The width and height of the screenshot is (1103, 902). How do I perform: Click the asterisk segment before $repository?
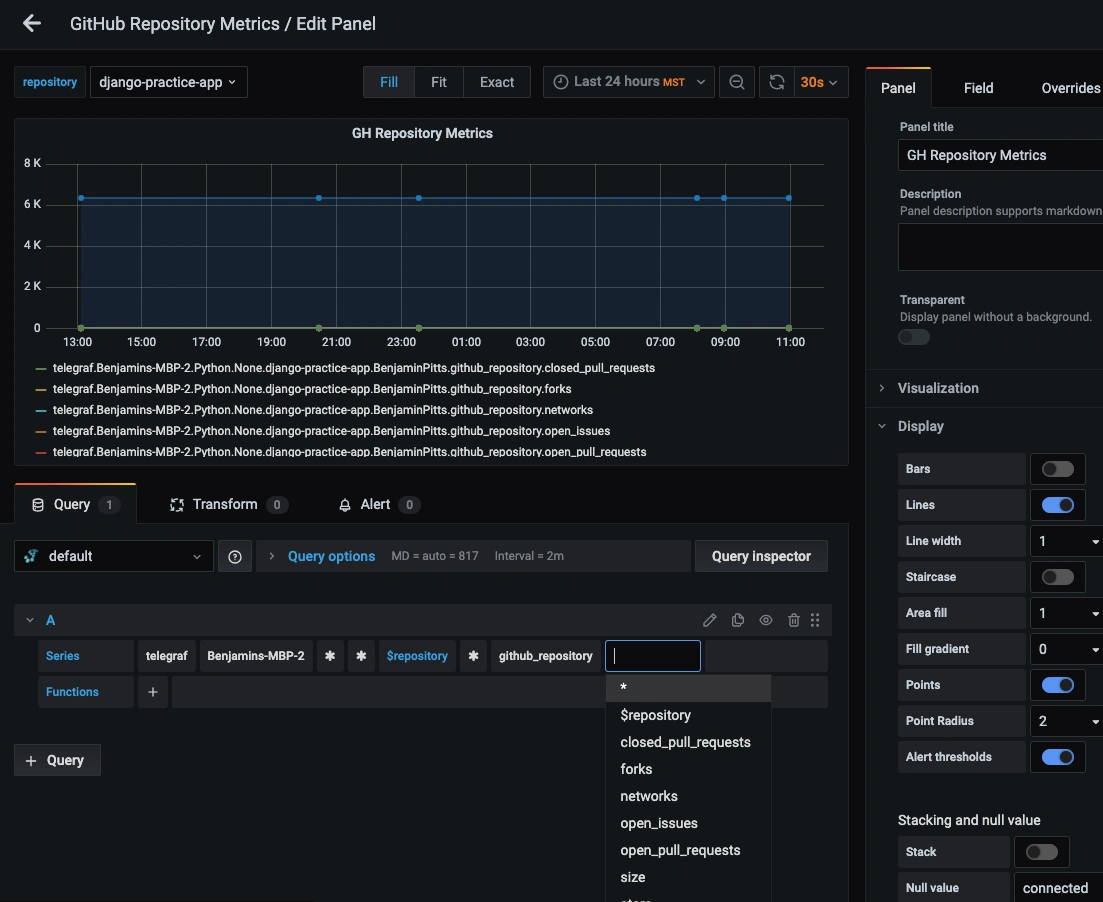(361, 656)
